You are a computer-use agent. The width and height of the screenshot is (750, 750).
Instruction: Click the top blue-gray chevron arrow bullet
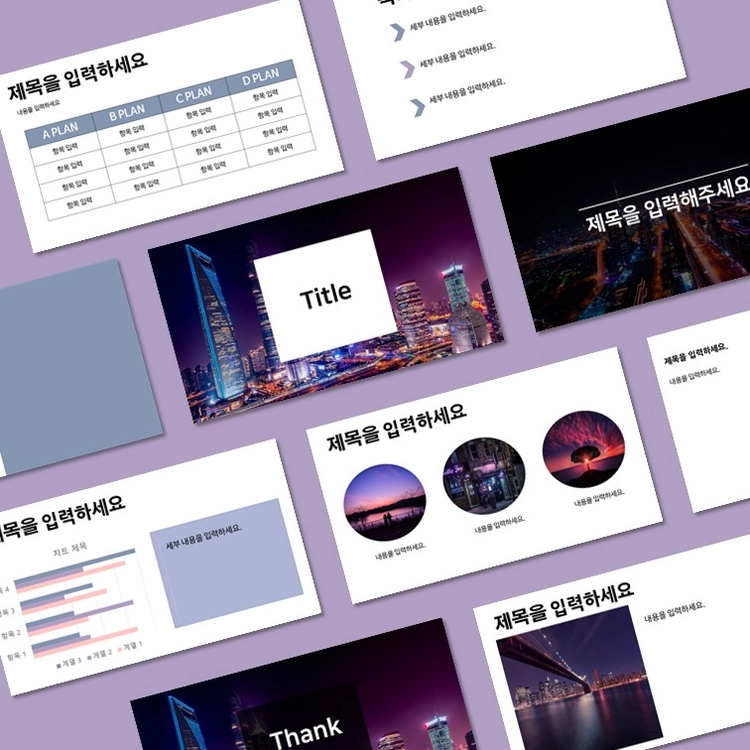[x=397, y=33]
